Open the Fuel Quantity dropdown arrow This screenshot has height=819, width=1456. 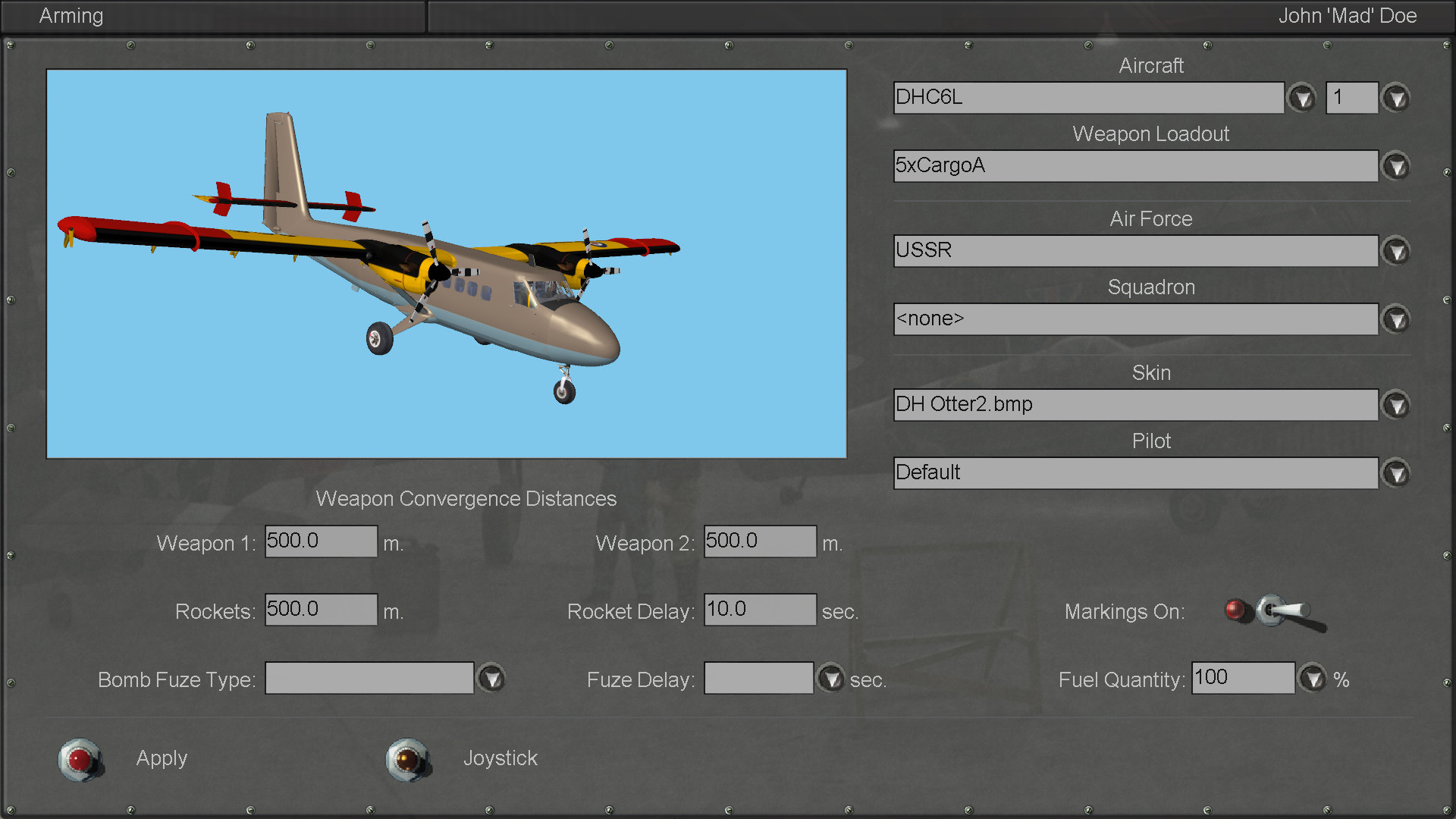tap(1313, 679)
